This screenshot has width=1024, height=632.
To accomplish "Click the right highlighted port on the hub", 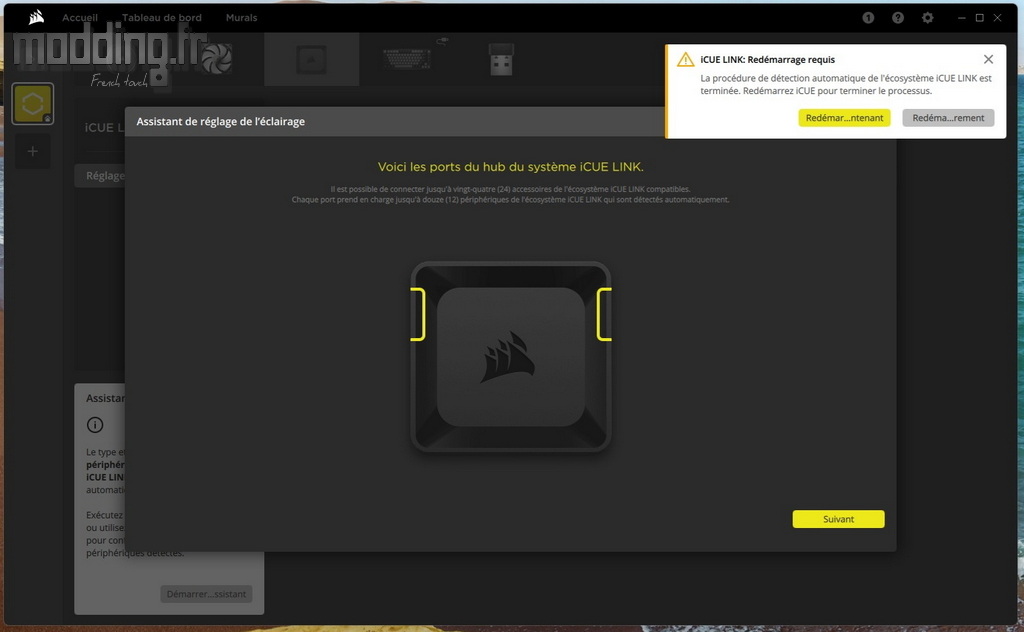I will (604, 314).
